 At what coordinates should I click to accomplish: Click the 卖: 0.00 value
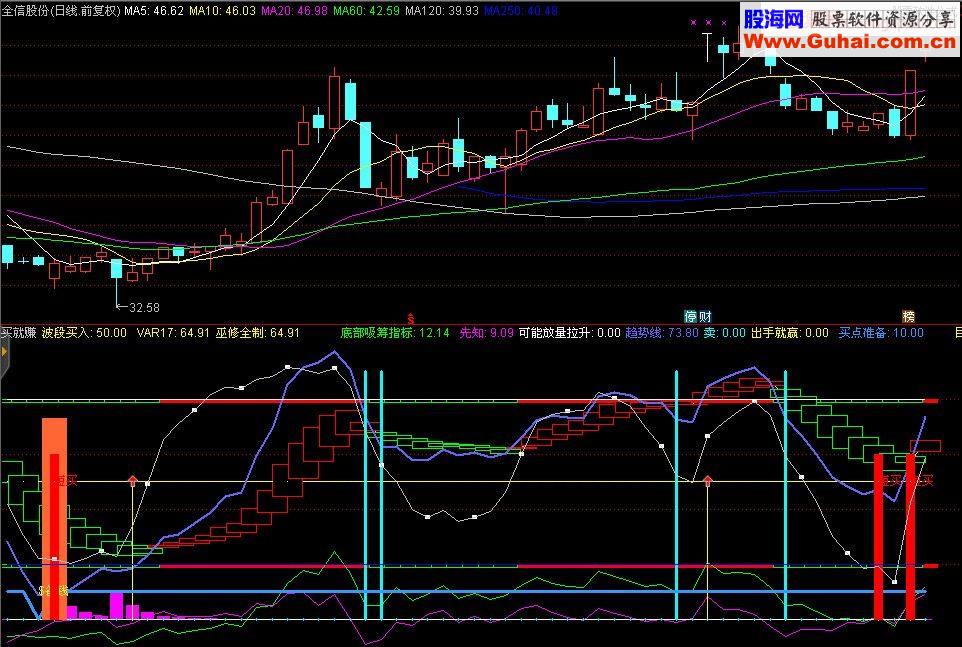(725, 333)
